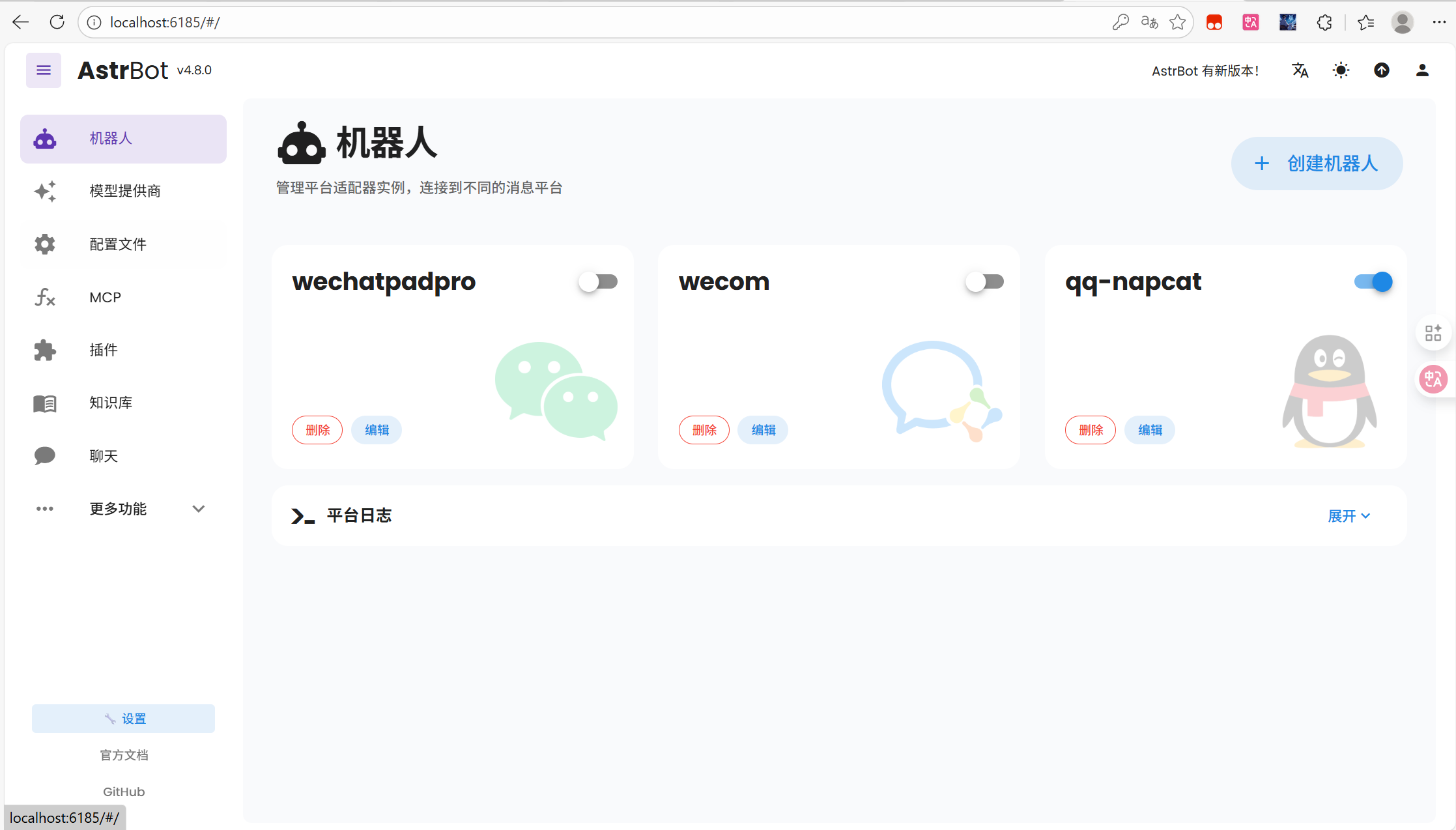Click the hamburger menu icon beside AstrBot

coord(44,70)
